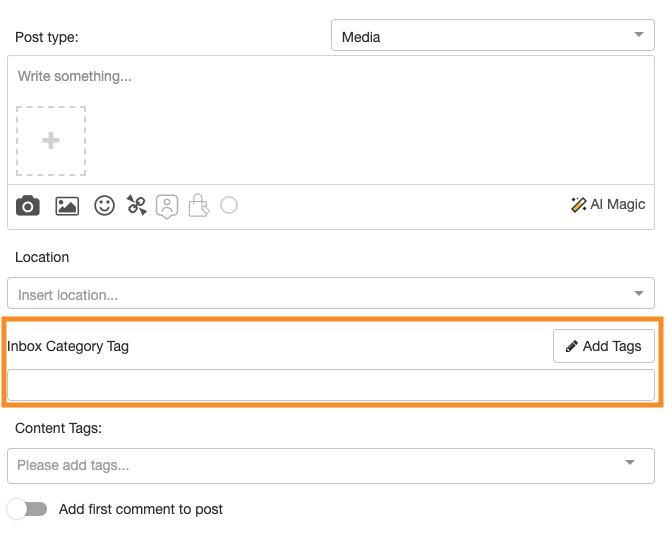
Task: Enable 'Add first comment to post' toggle
Action: tap(27, 509)
